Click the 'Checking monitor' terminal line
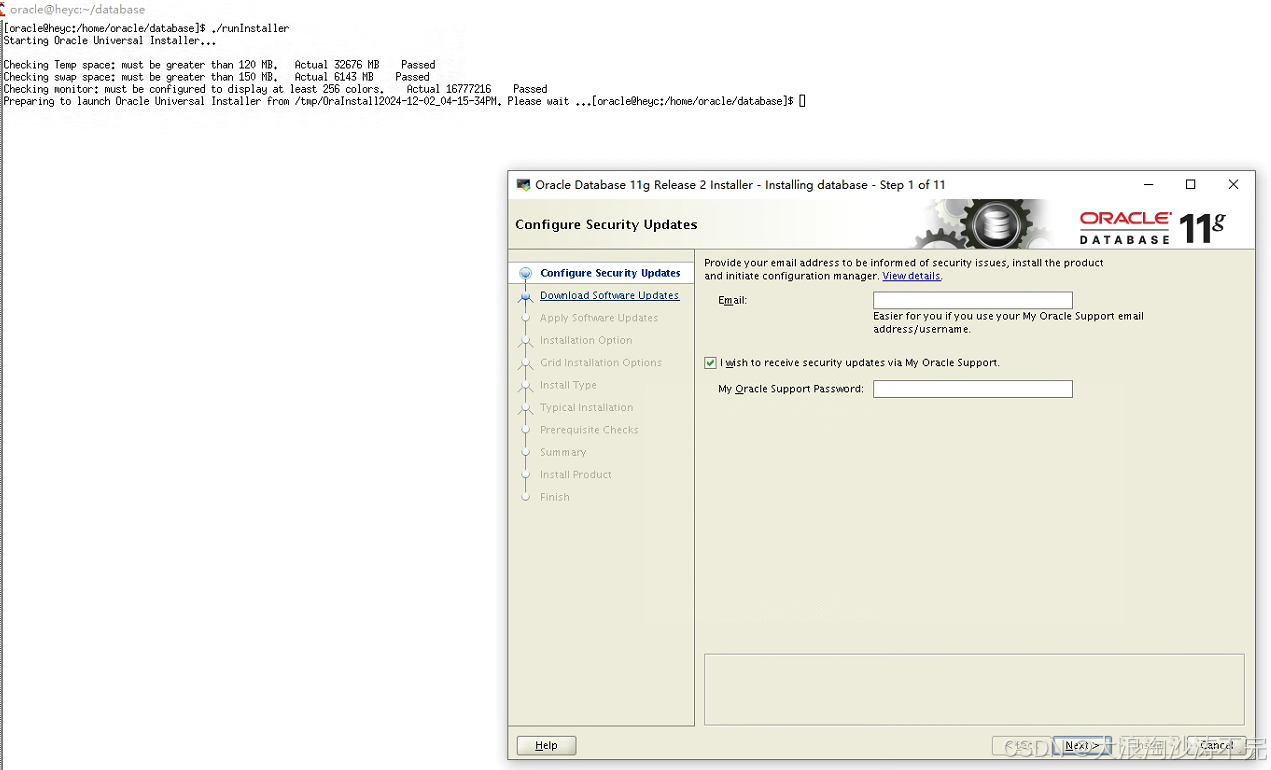 tap(275, 89)
